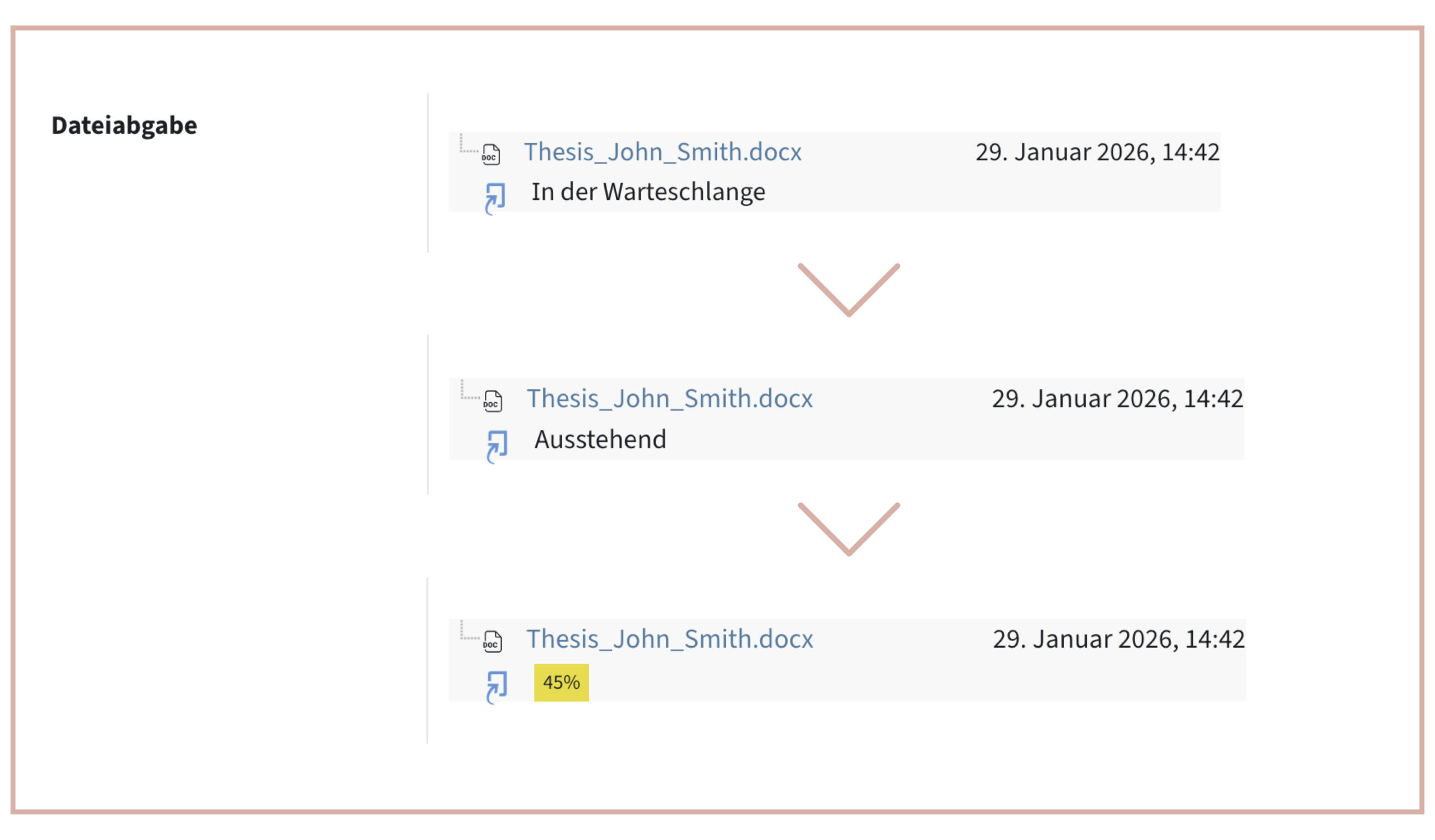Screen dimensions: 1435x840
Task: Click the yellow 45% similarity badge
Action: (x=561, y=683)
